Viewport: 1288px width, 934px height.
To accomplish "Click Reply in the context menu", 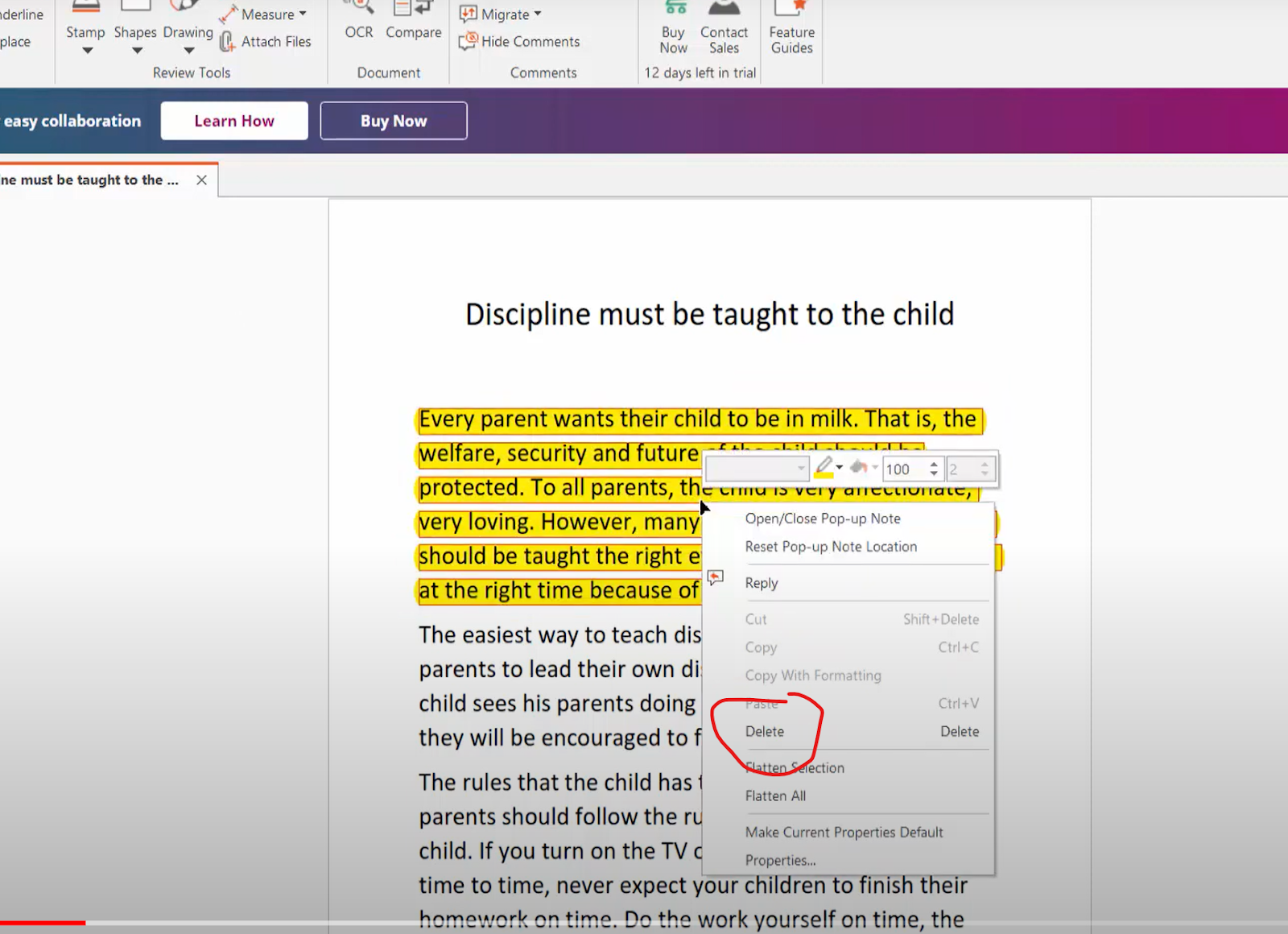I will pyautogui.click(x=762, y=583).
